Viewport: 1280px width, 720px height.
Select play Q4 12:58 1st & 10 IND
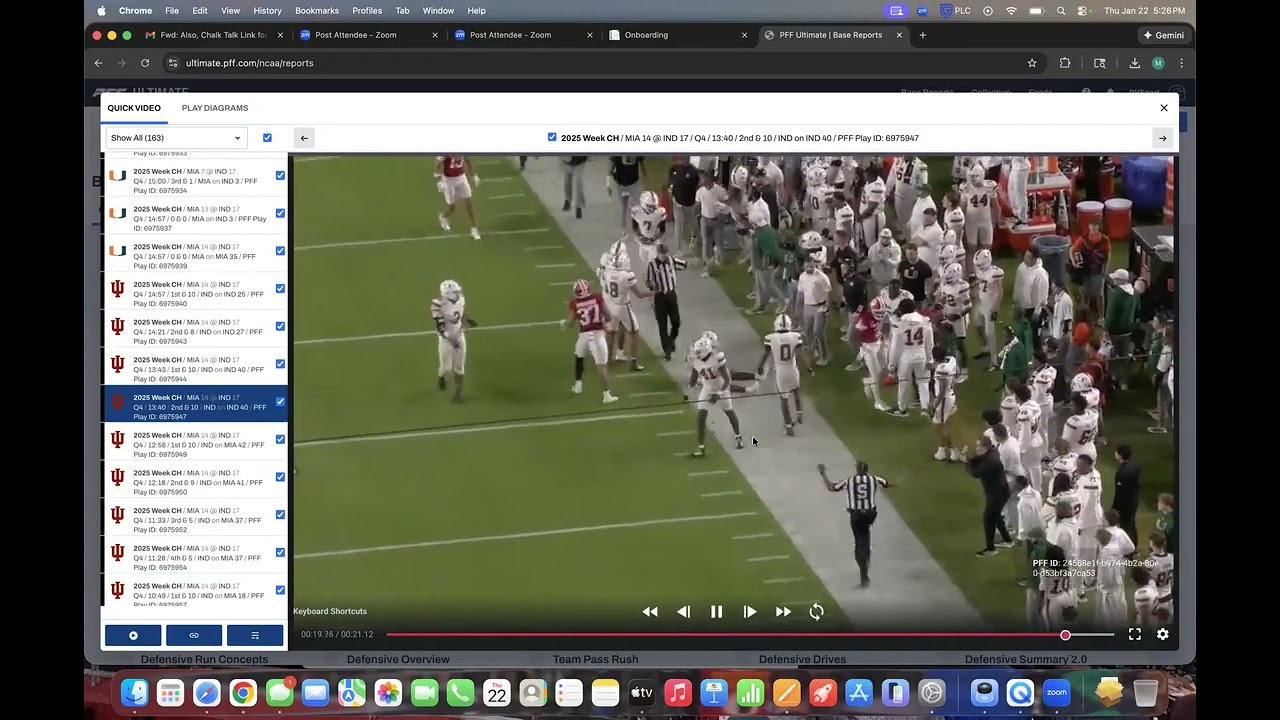pos(195,440)
